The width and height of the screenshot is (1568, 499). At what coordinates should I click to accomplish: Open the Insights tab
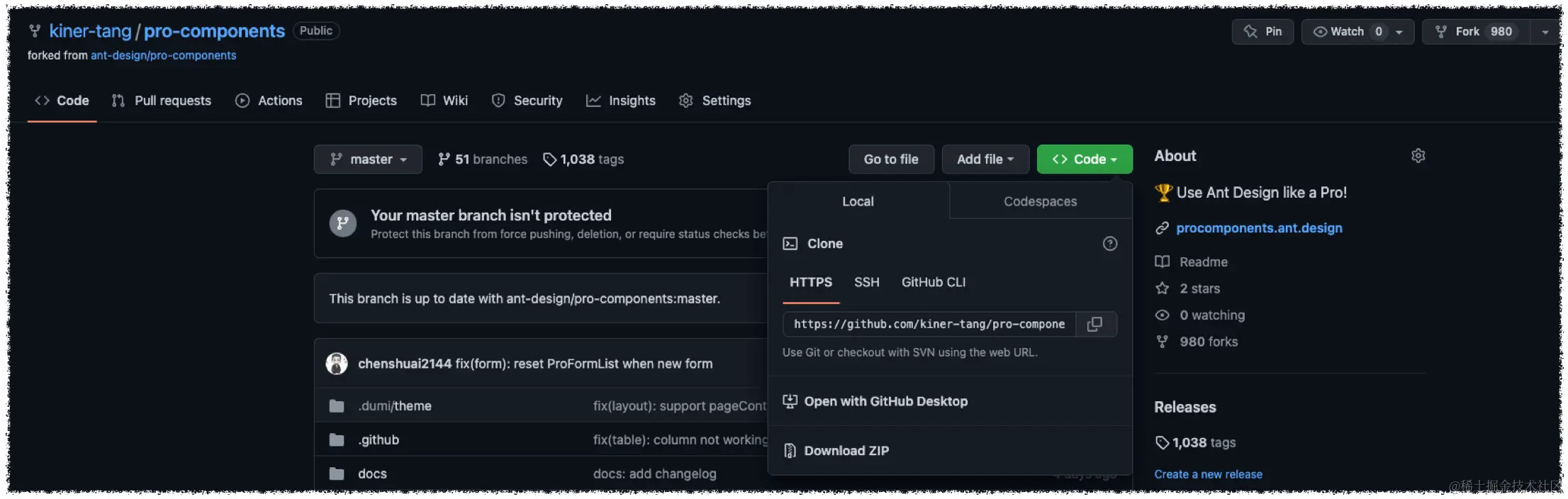[621, 101]
